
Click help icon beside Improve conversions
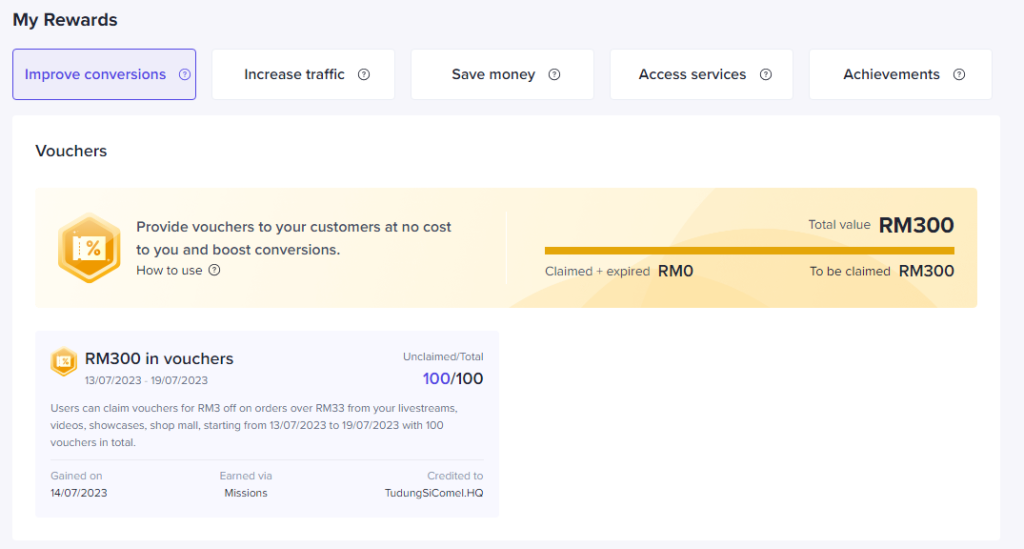(185, 74)
